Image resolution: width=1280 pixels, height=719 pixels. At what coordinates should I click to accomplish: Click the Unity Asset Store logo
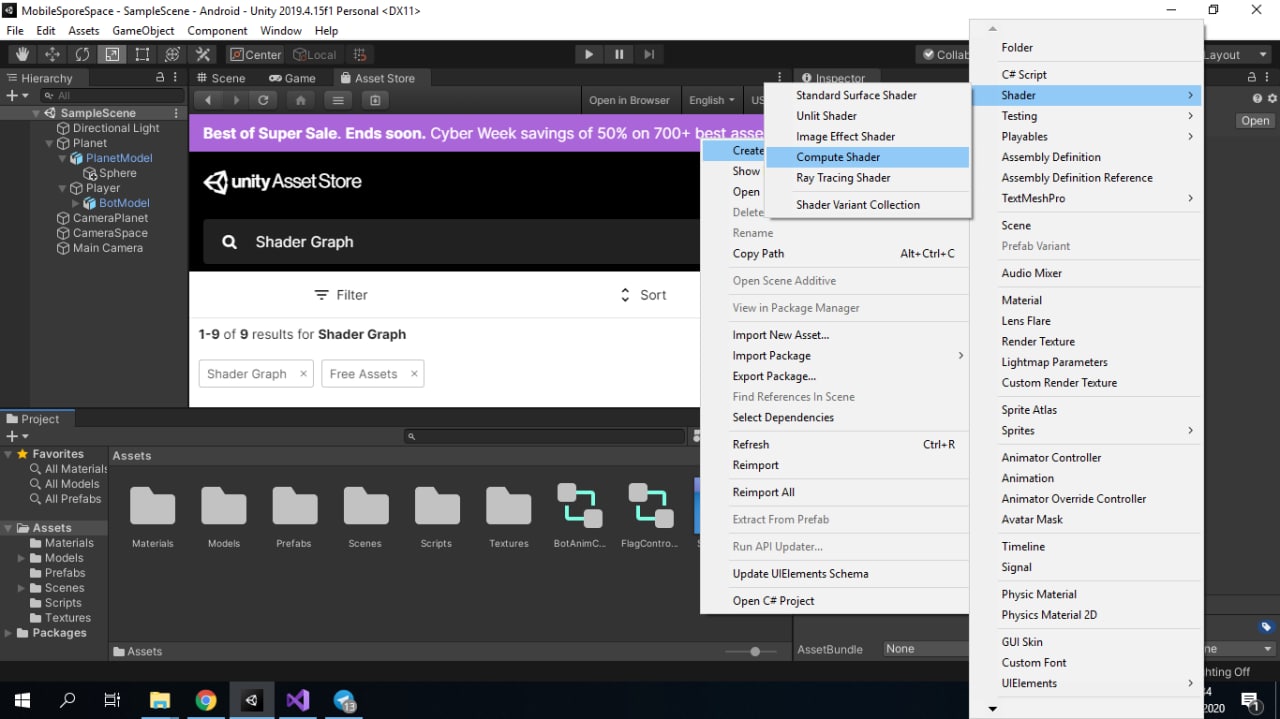[282, 182]
